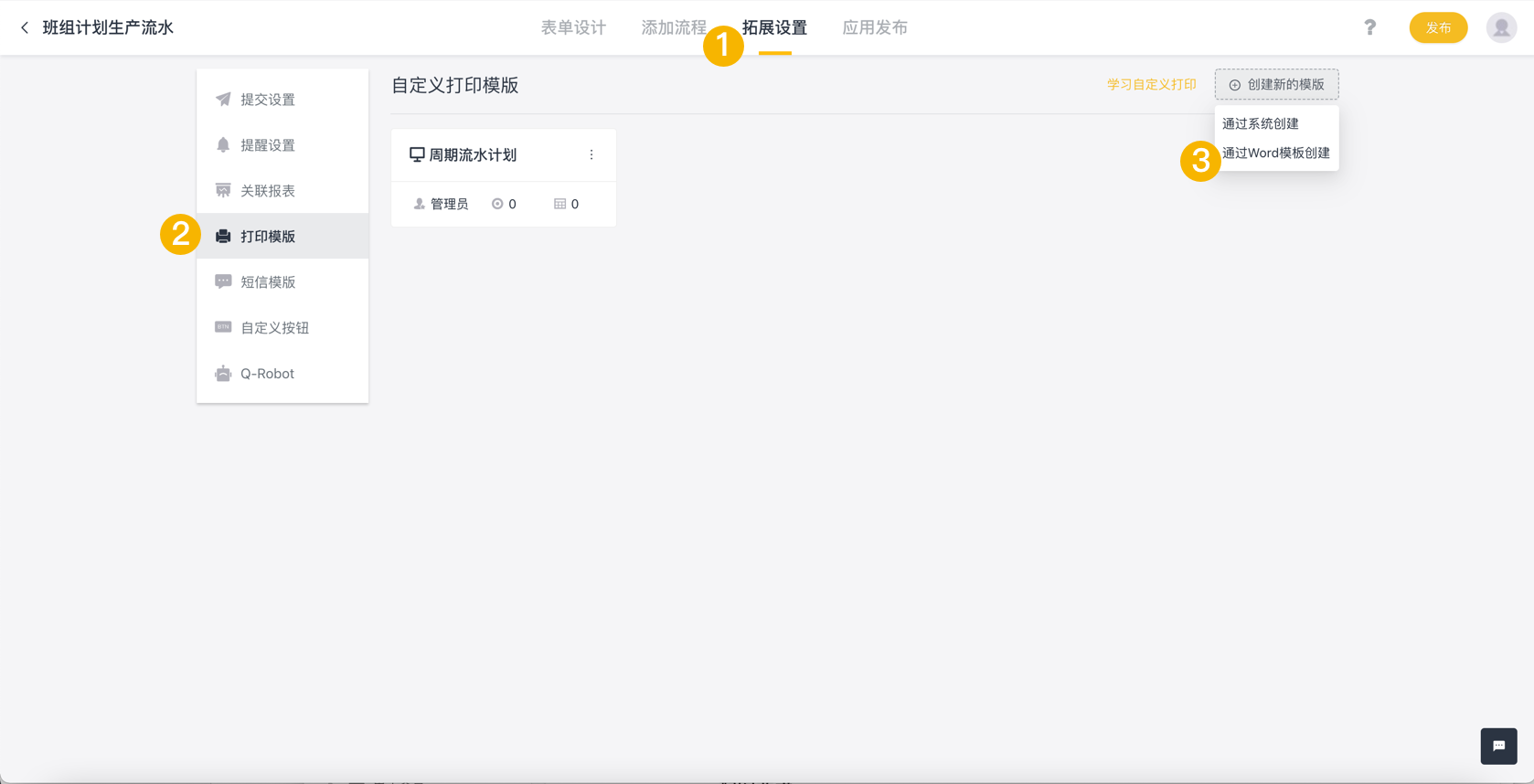Open 短信模版 in the sidebar
The image size is (1534, 784).
pos(282,281)
